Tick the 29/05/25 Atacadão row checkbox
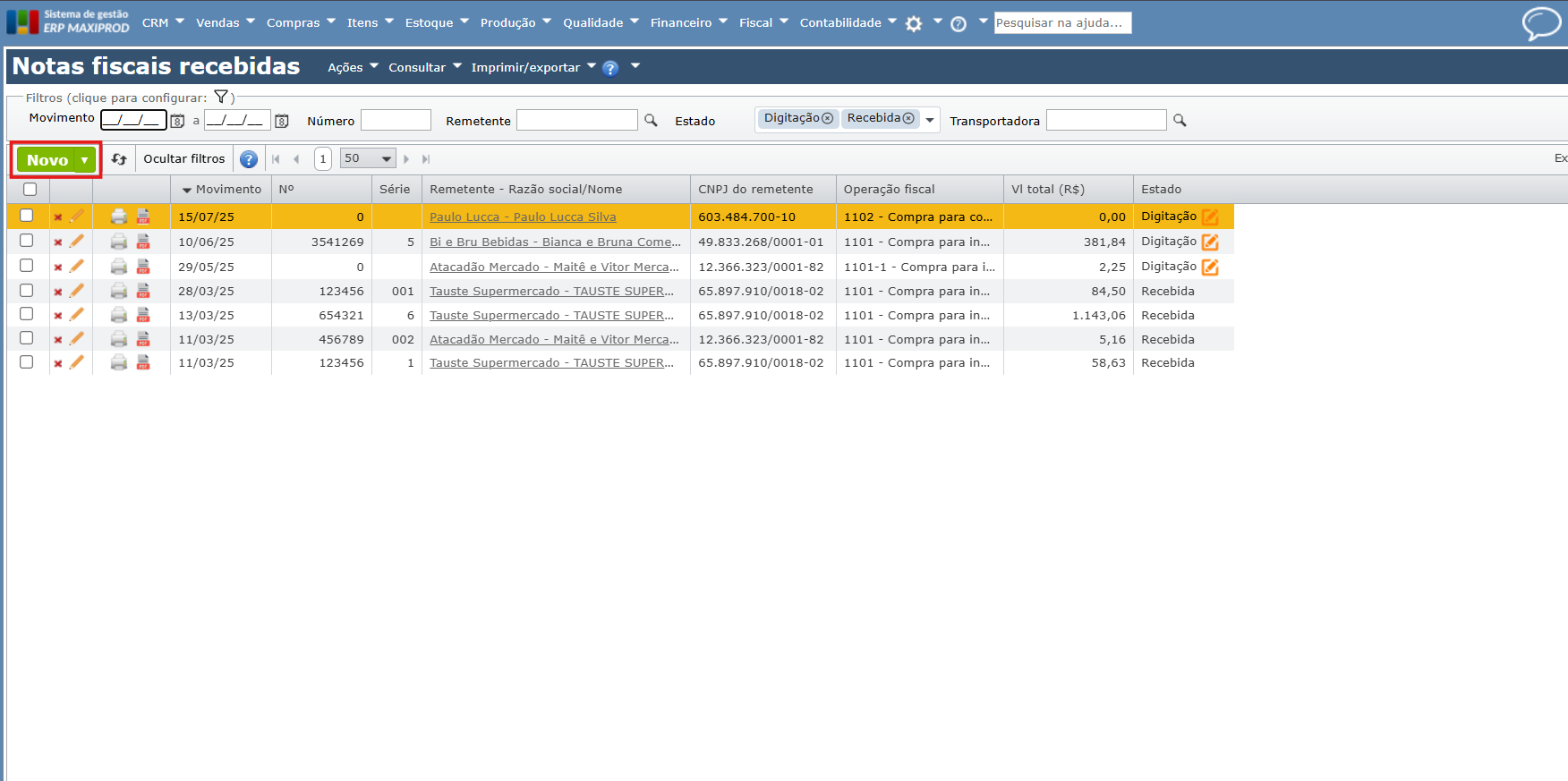The image size is (1568, 781). [x=27, y=266]
